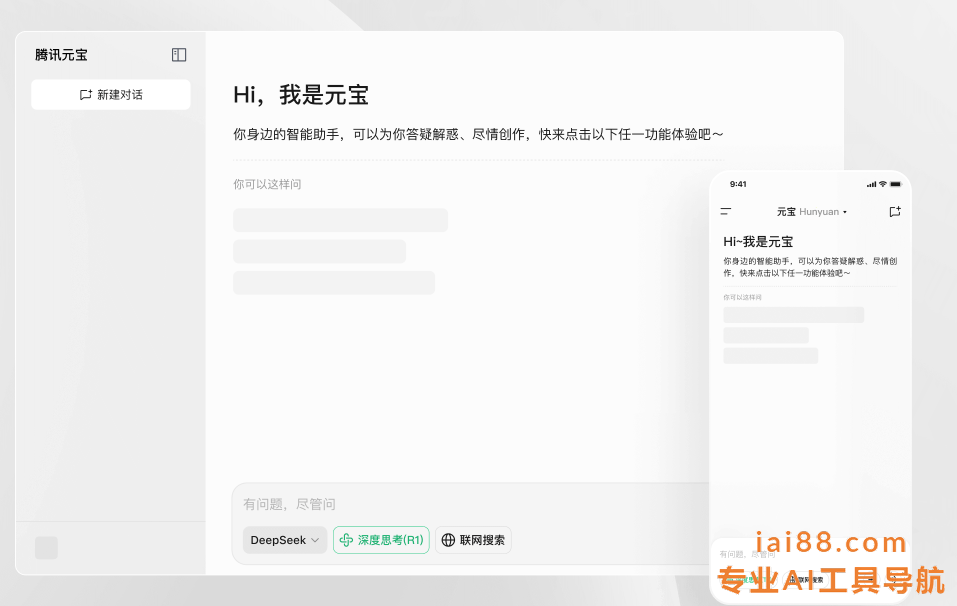Click the 你可以这样问 label on desktop

coord(267,184)
